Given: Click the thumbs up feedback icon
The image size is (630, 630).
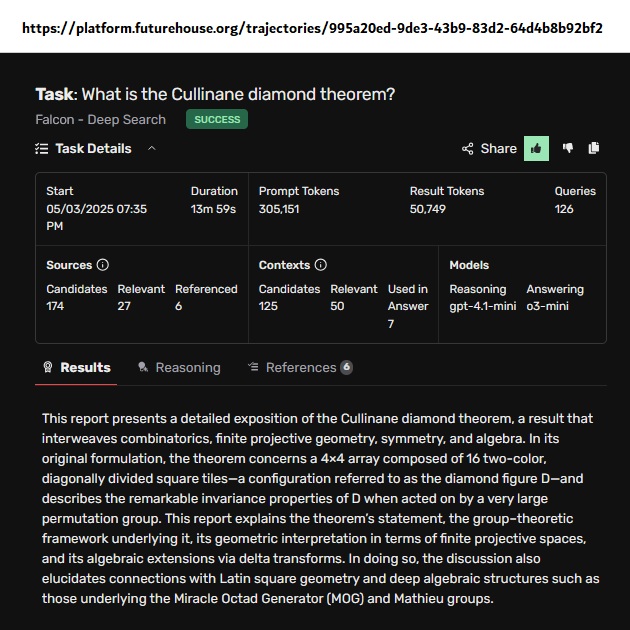Looking at the screenshot, I should [x=536, y=148].
